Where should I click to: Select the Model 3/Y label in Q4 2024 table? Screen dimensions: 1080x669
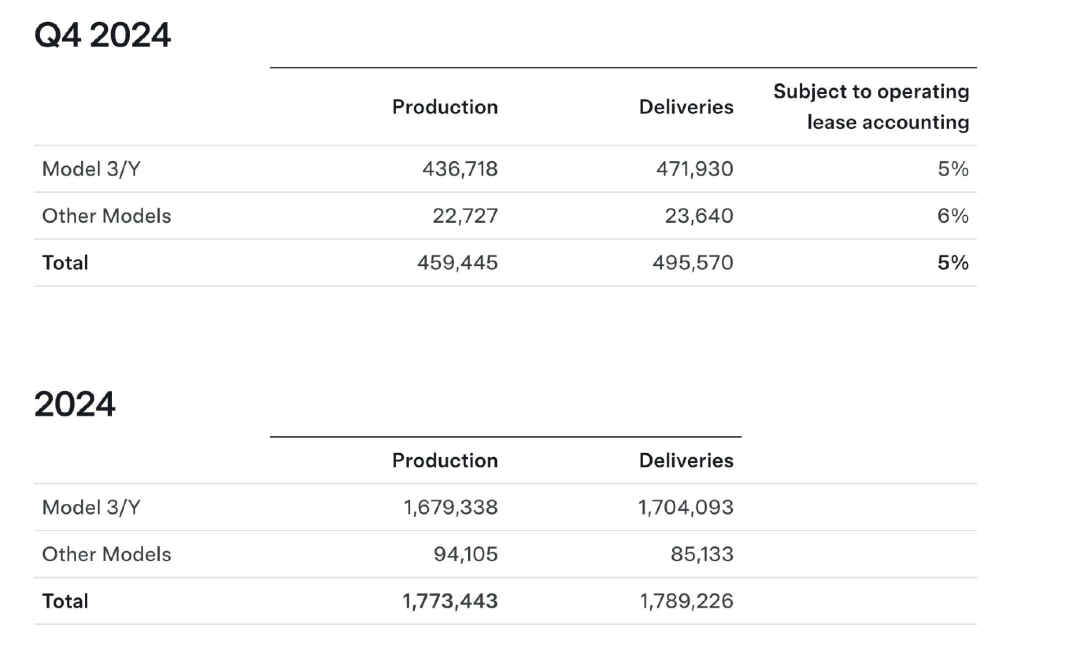coord(91,169)
